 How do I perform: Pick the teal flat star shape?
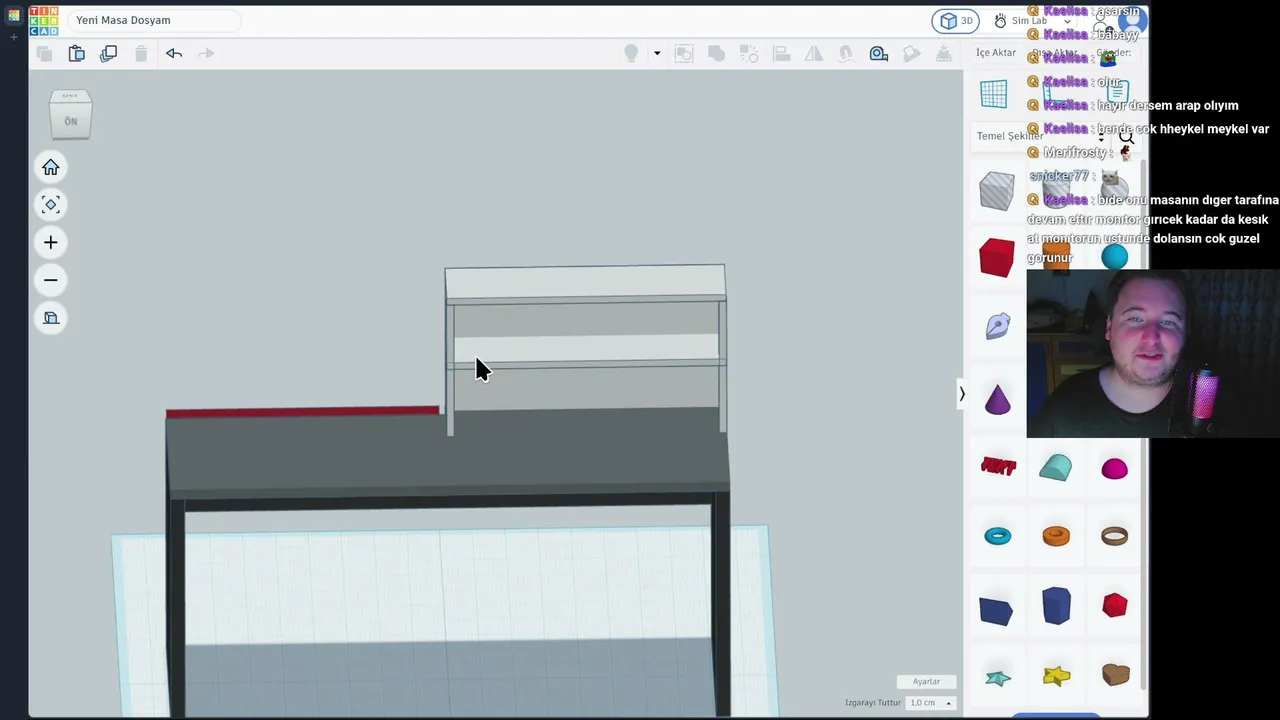coord(998,678)
